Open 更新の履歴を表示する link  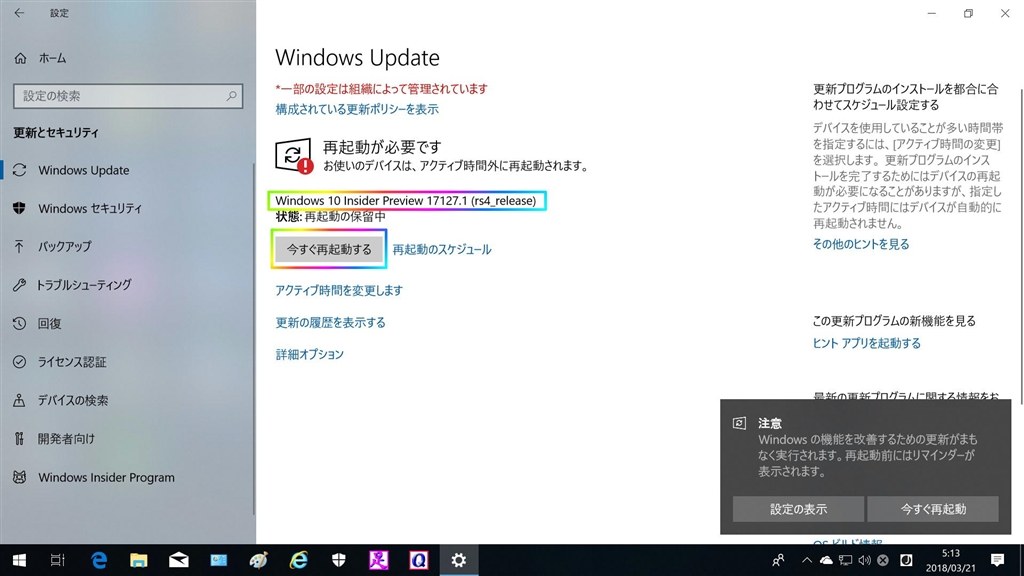tap(330, 323)
